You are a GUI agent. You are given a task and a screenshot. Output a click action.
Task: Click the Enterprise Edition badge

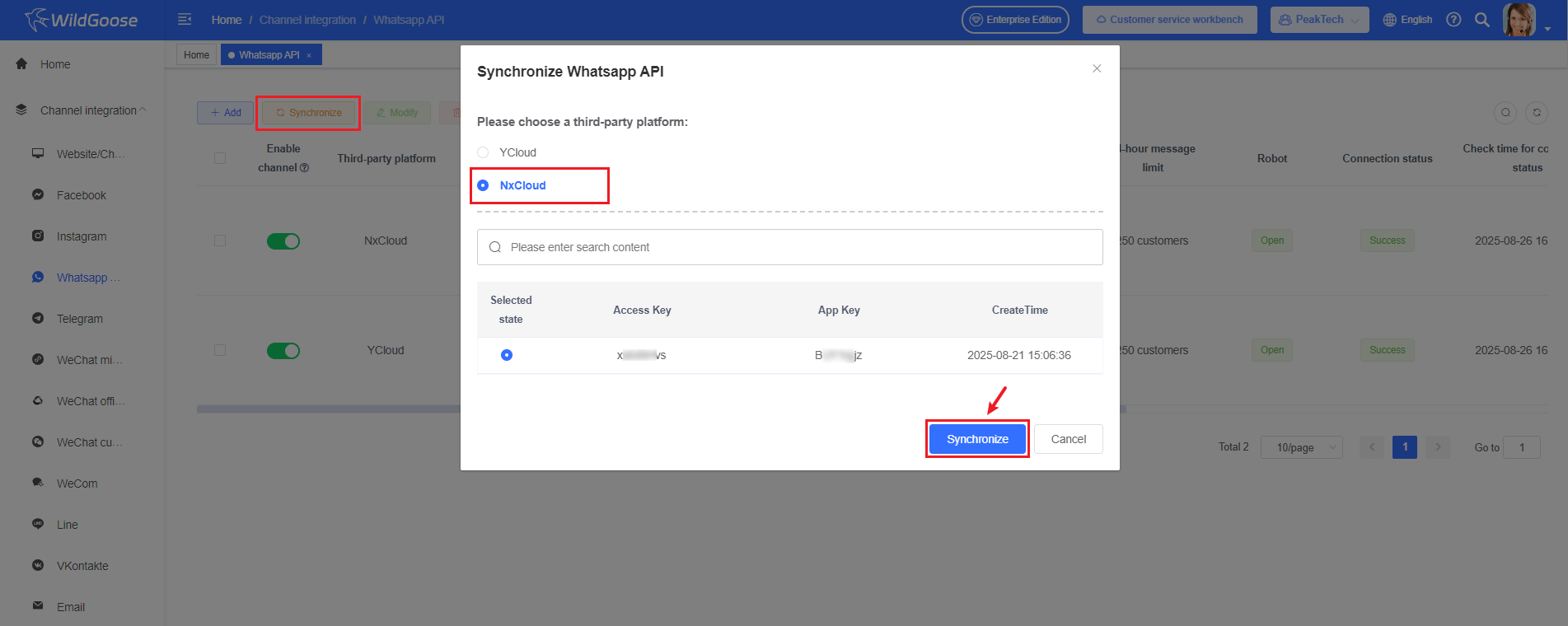pyautogui.click(x=1015, y=20)
